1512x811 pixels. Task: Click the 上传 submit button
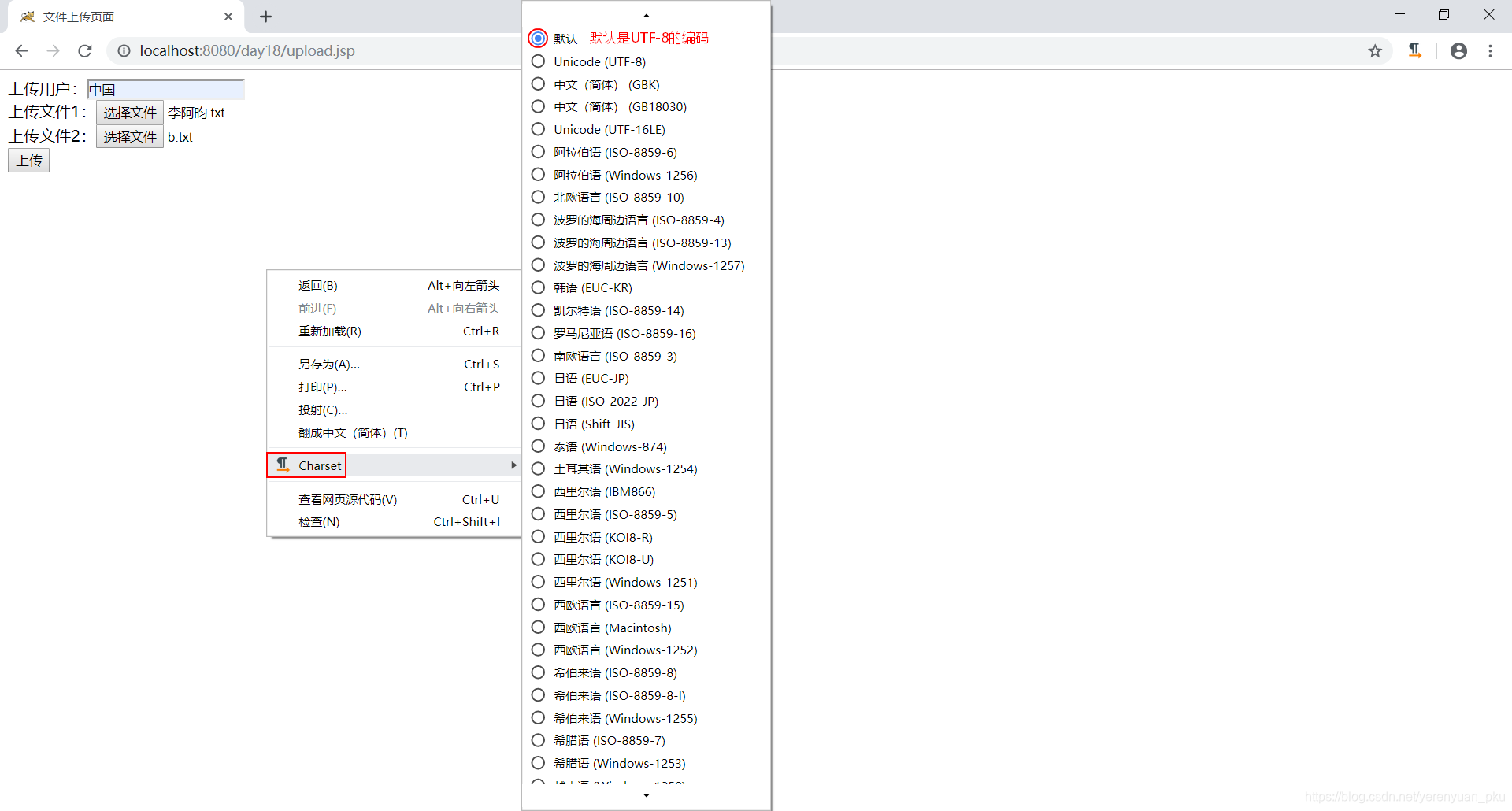coord(29,161)
